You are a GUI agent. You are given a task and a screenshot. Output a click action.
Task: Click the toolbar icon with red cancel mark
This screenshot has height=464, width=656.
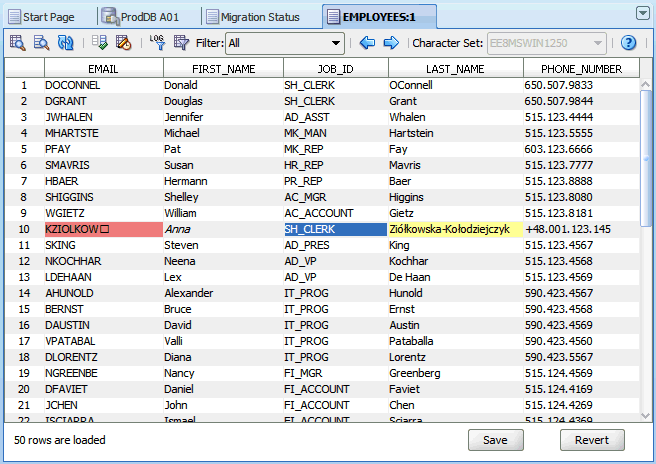pyautogui.click(x=123, y=43)
